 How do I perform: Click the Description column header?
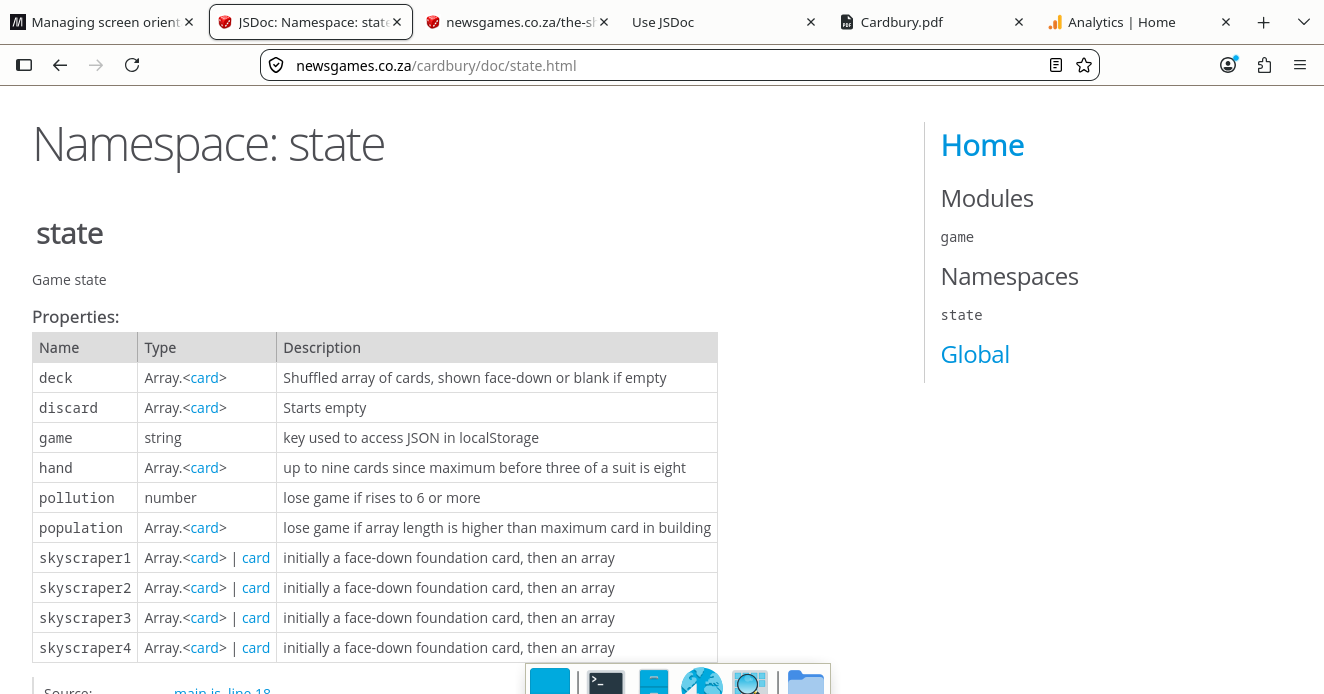point(497,348)
